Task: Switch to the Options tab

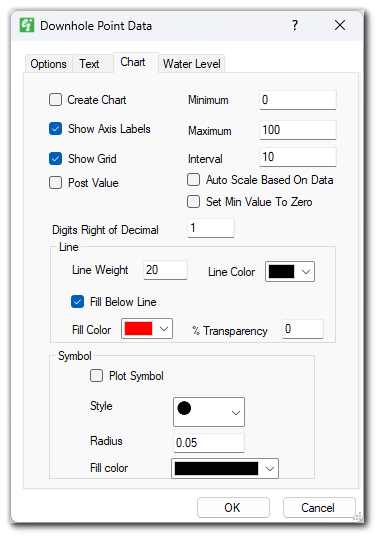Action: tap(48, 64)
